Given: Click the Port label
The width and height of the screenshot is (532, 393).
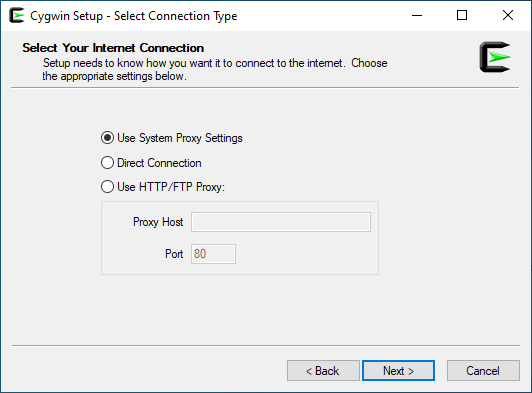Looking at the screenshot, I should click(174, 254).
